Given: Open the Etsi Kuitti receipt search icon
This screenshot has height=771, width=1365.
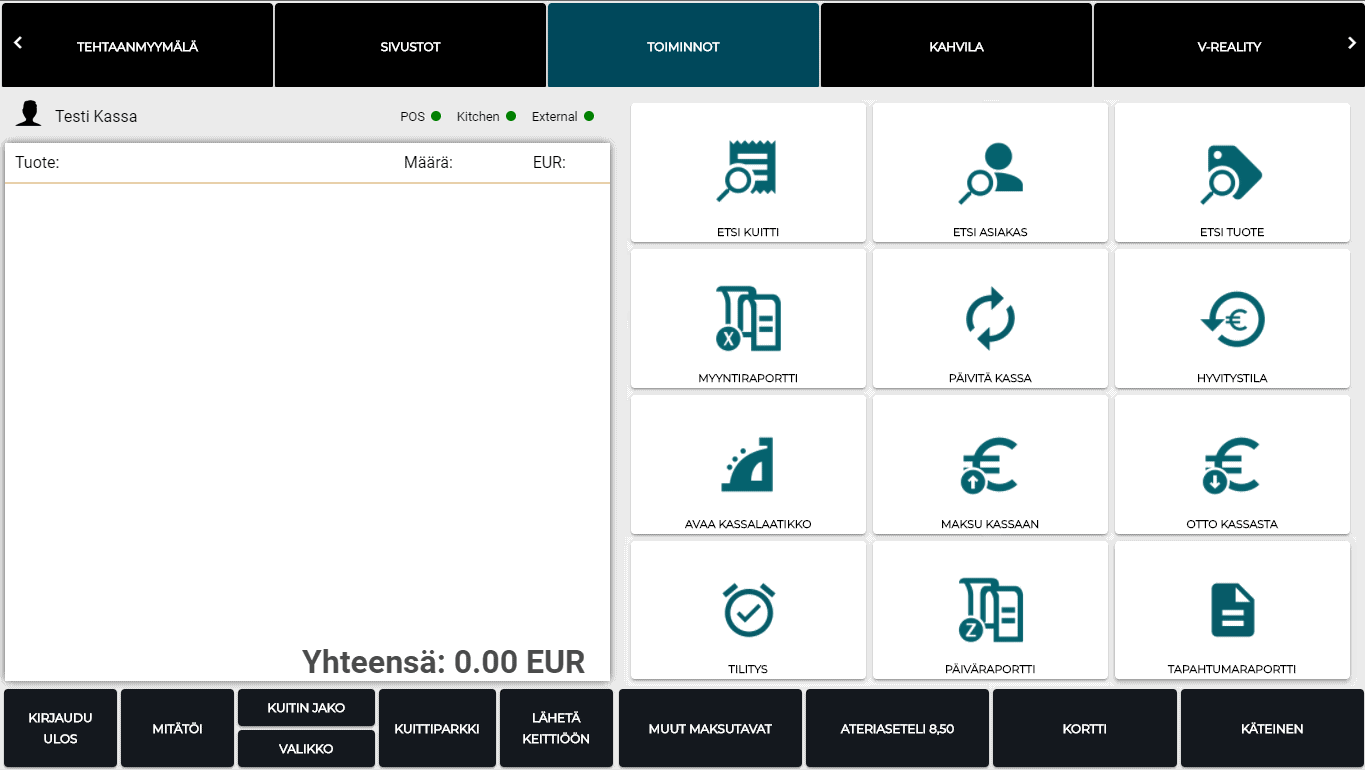Looking at the screenshot, I should (x=748, y=171).
